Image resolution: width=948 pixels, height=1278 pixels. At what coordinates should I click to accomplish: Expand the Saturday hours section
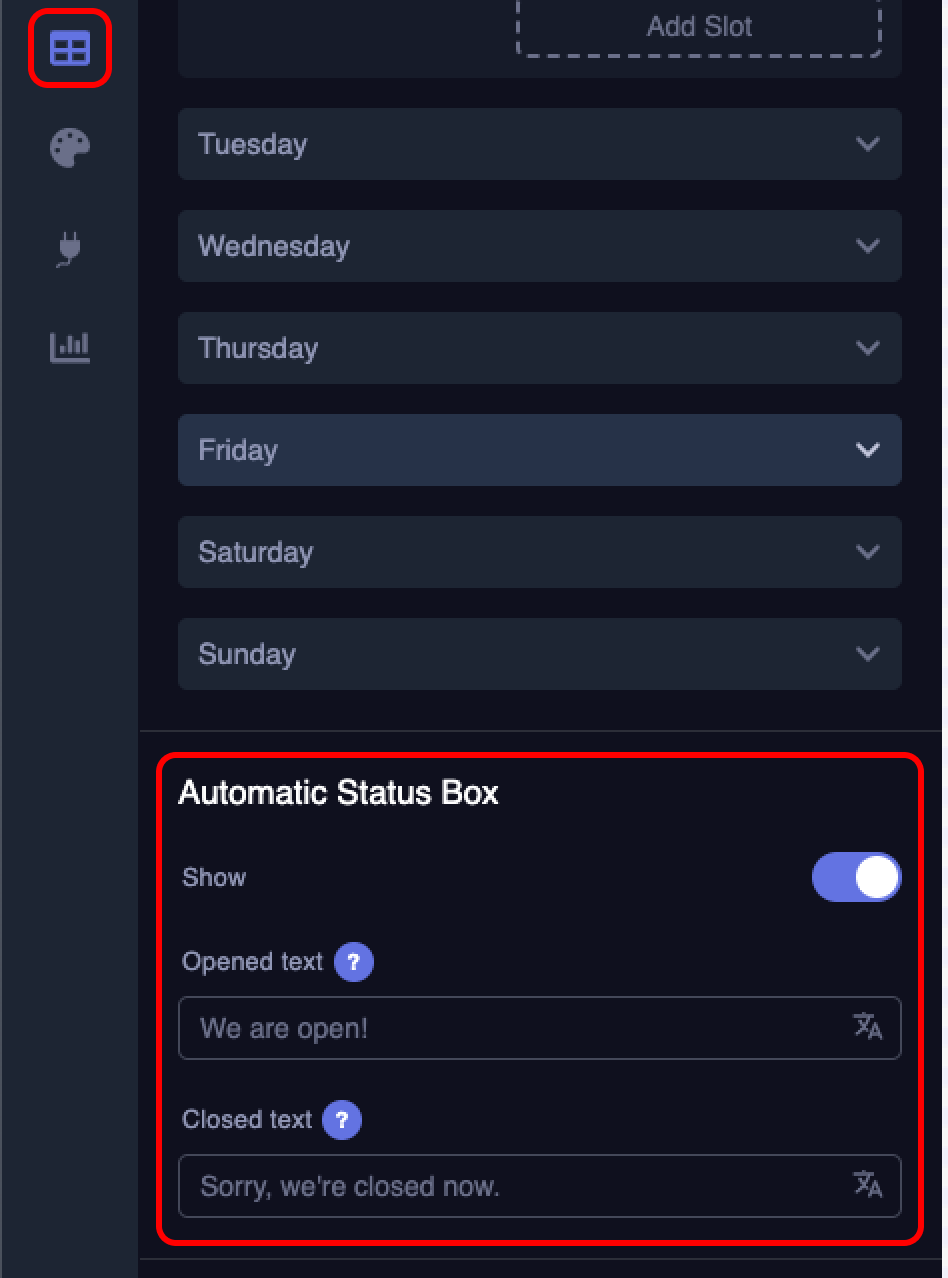click(x=540, y=552)
